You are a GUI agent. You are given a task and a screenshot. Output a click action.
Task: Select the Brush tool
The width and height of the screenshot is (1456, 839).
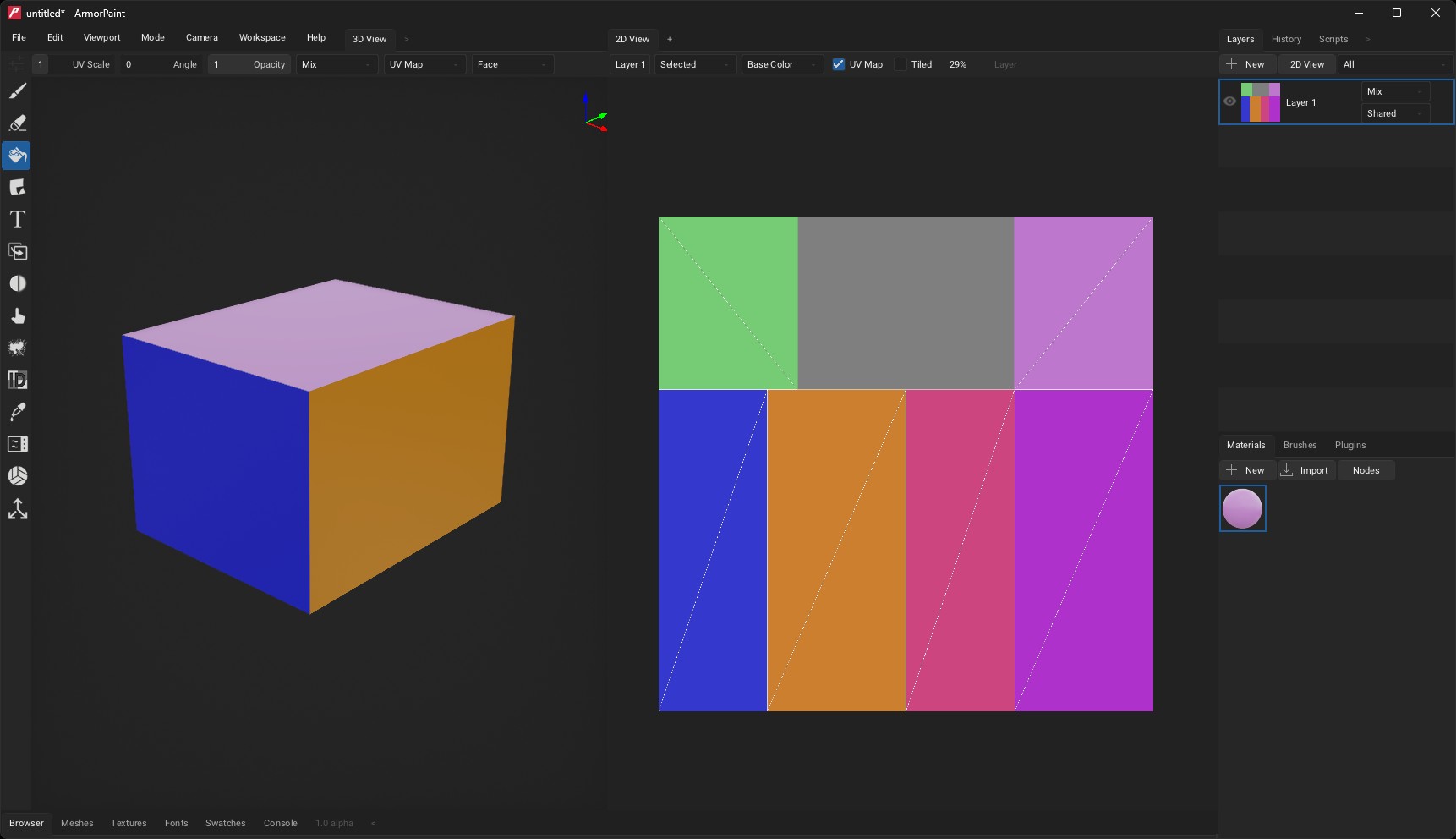(x=17, y=91)
